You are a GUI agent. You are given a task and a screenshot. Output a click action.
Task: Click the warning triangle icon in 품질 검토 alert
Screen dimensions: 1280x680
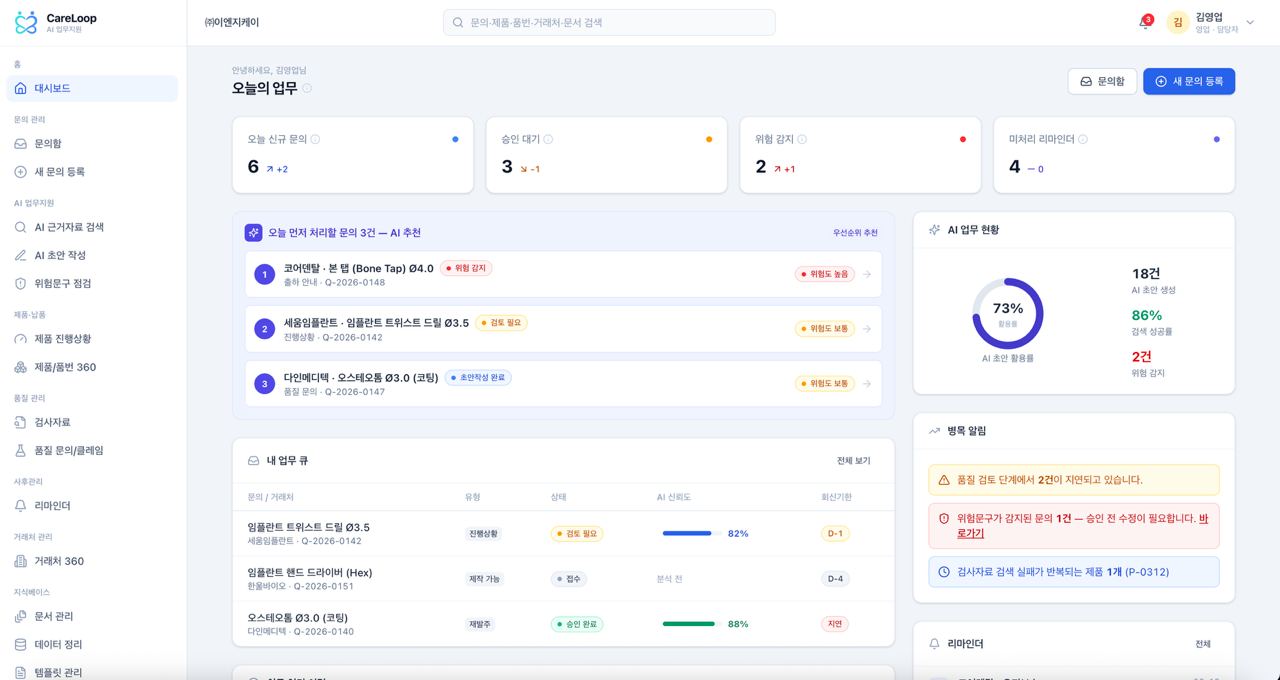944,480
